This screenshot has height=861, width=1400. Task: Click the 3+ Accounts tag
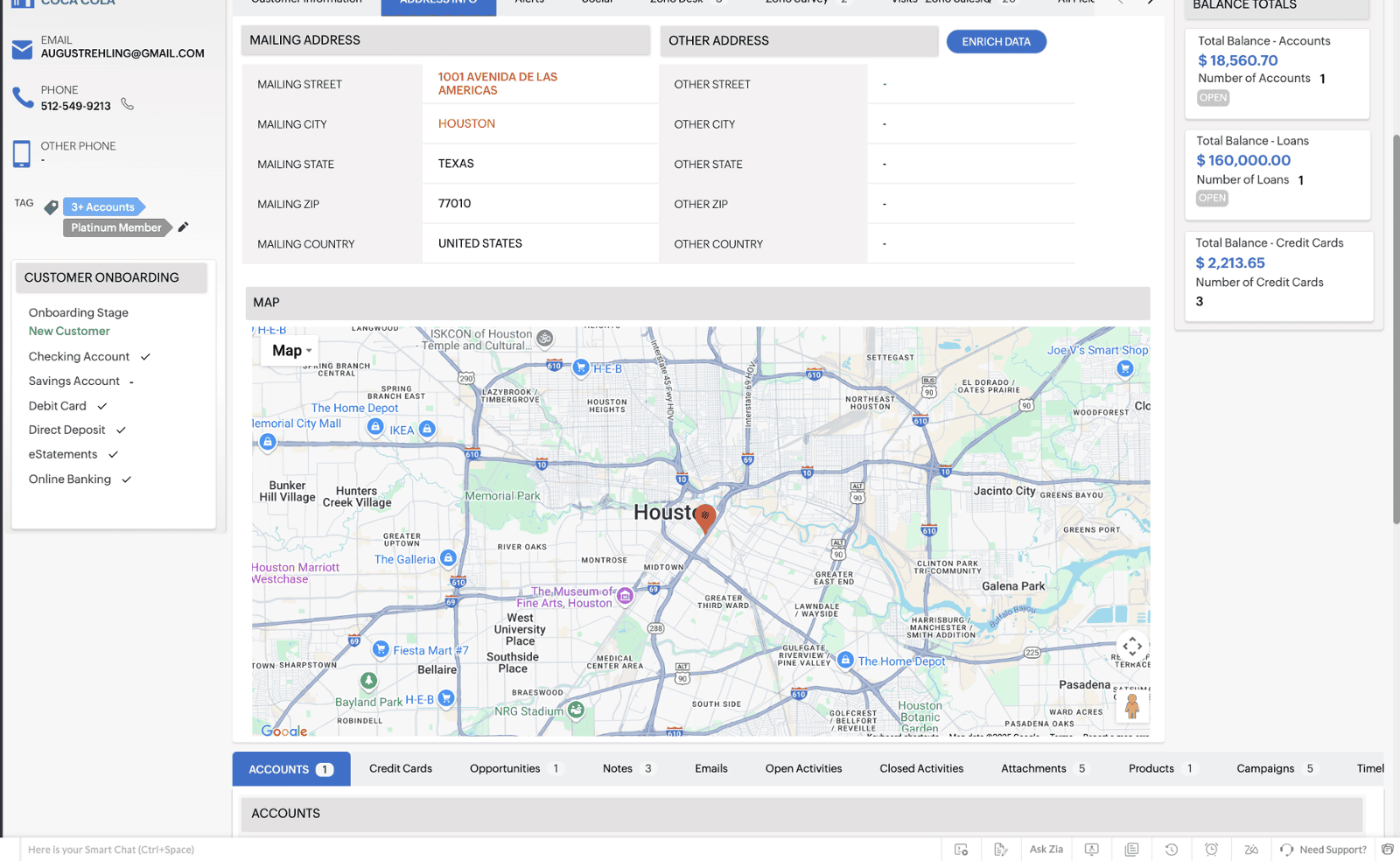[103, 207]
